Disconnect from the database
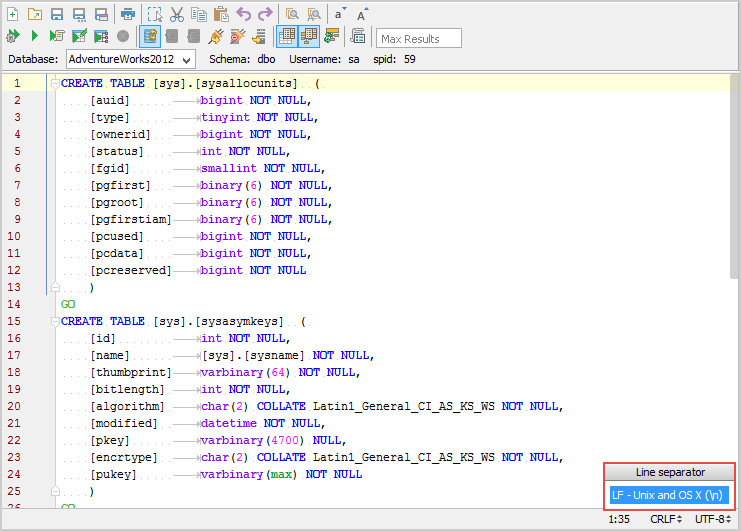741x531 pixels. pyautogui.click(x=238, y=36)
